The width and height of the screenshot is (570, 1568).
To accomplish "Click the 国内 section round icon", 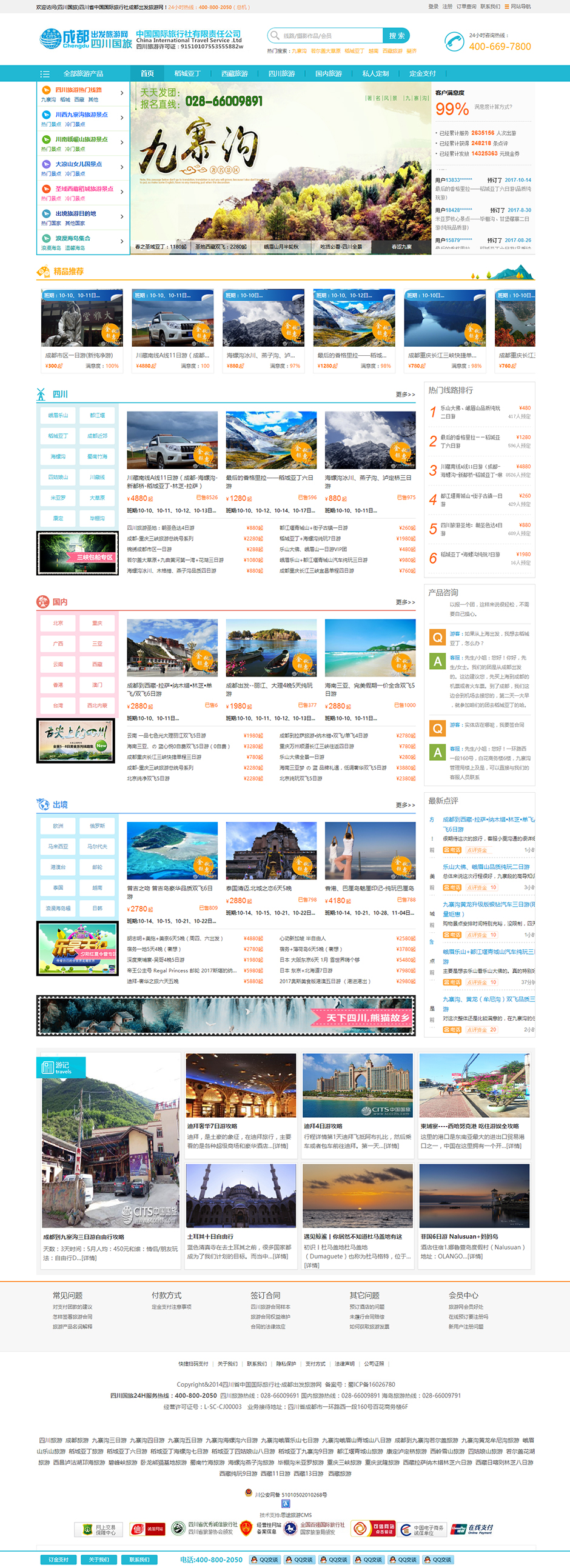I will [x=42, y=602].
